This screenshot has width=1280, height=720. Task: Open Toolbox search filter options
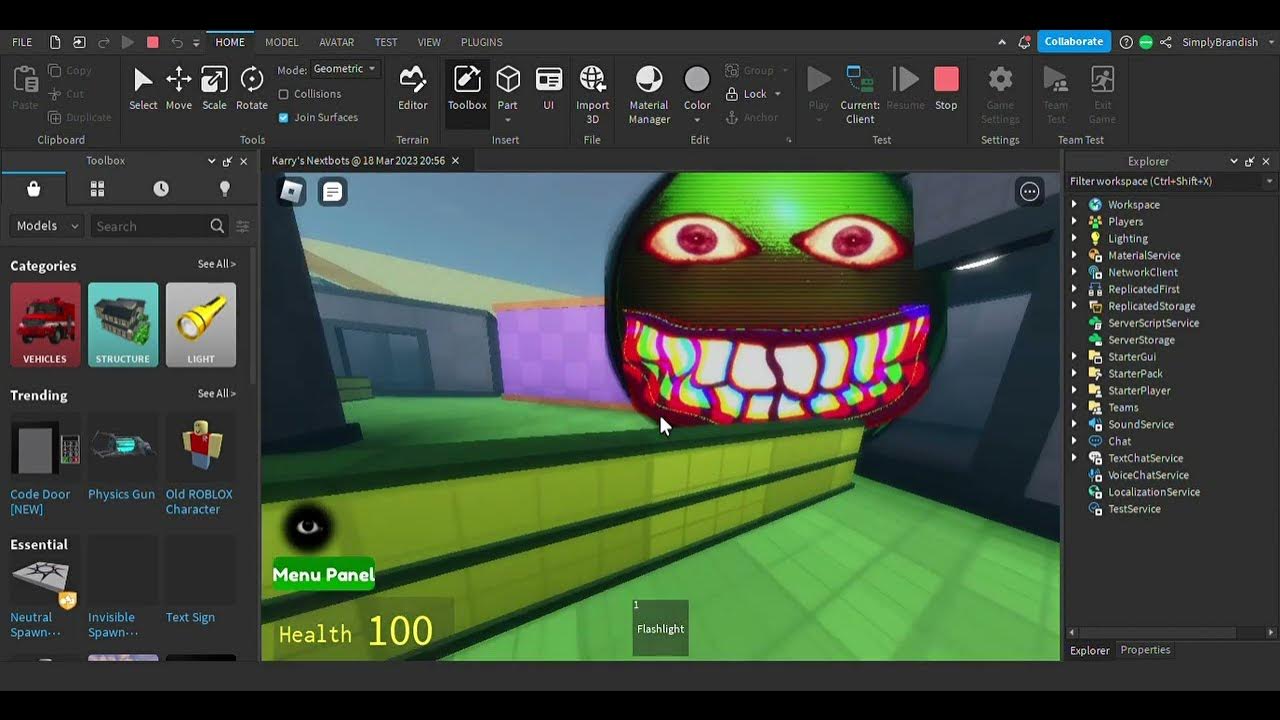[x=242, y=227]
